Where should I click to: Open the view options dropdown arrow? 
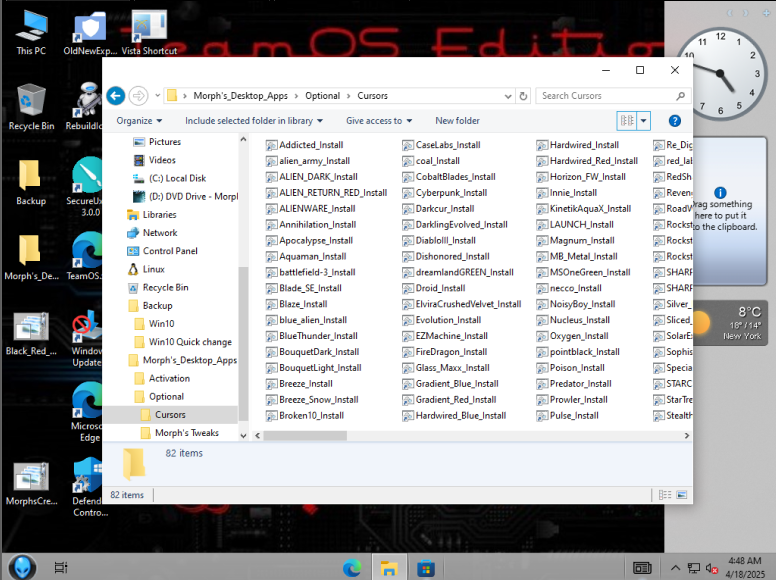tap(643, 121)
